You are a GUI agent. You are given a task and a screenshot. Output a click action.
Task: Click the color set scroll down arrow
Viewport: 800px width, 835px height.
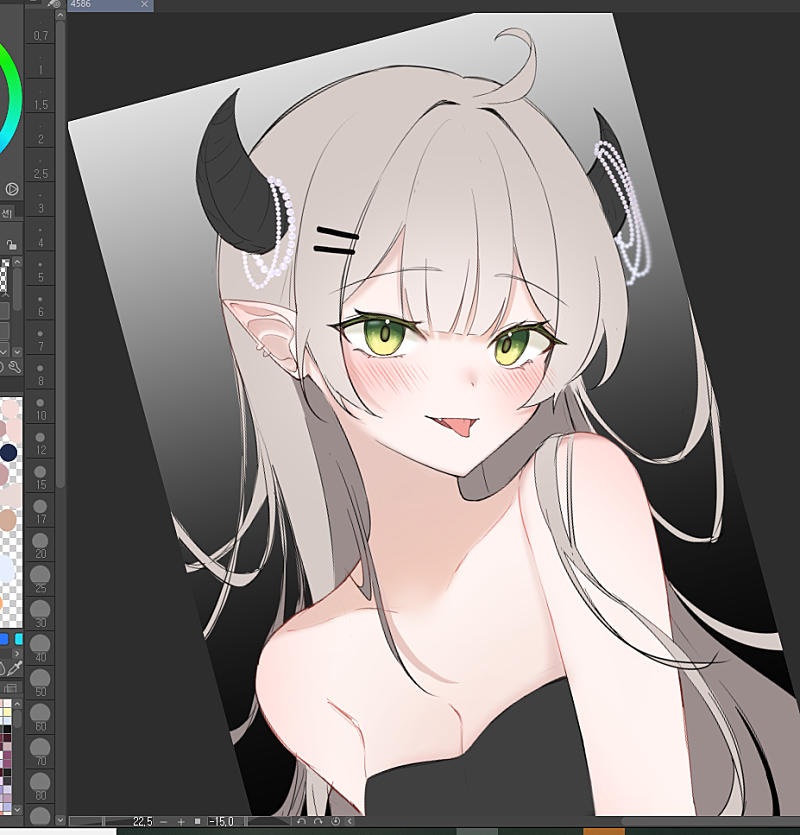17,809
